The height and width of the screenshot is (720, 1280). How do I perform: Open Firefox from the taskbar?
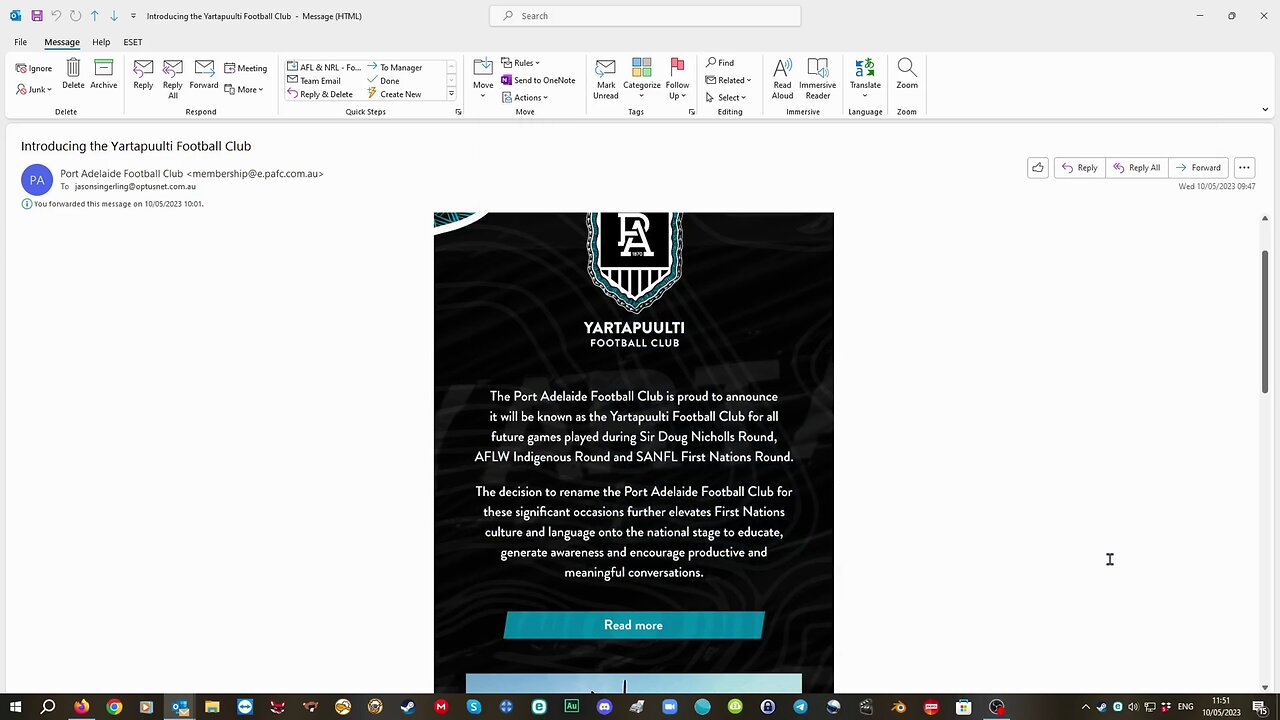(81, 707)
